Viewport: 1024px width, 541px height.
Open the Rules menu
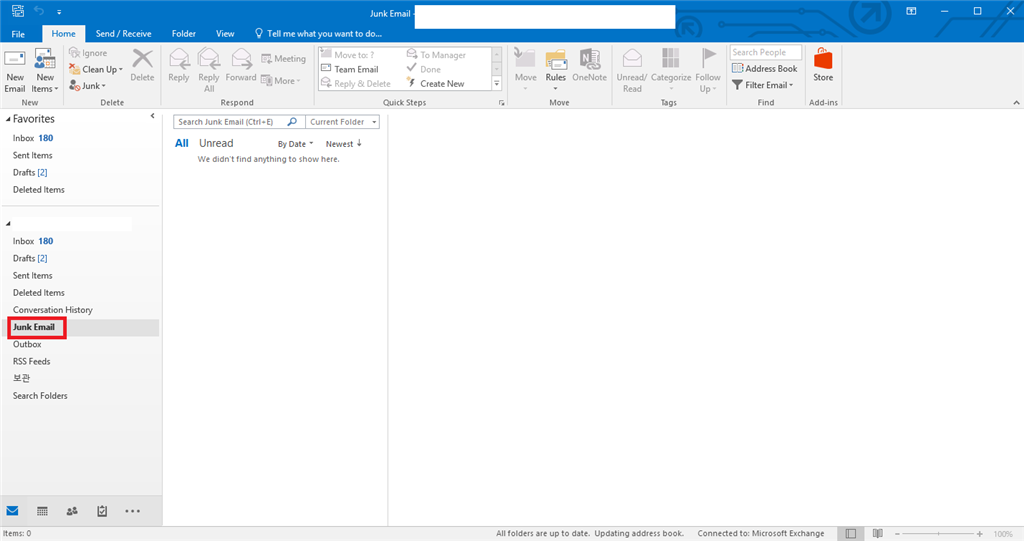coord(556,69)
